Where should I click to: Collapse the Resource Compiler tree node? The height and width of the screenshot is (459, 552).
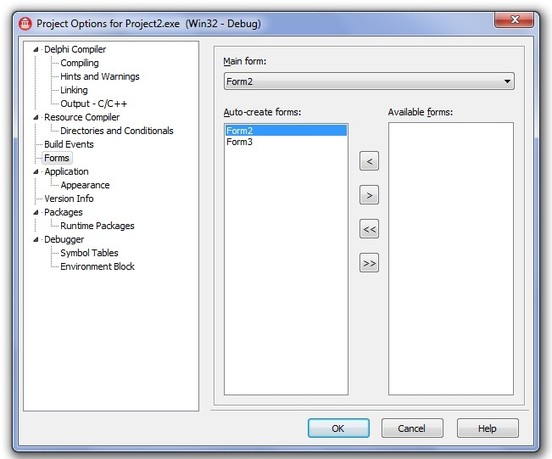point(36,118)
